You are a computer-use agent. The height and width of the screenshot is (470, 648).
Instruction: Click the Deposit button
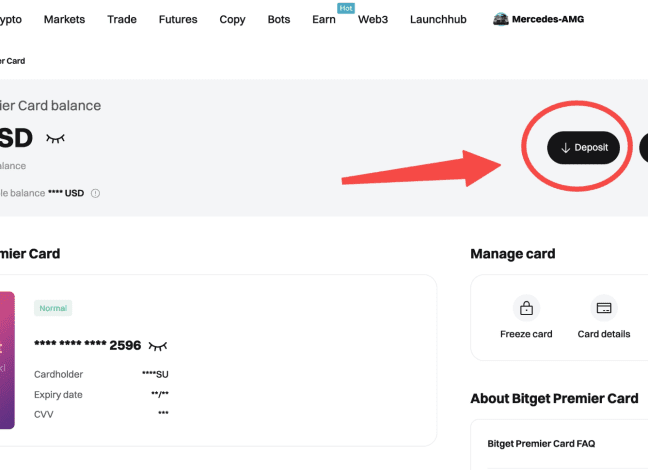583,147
